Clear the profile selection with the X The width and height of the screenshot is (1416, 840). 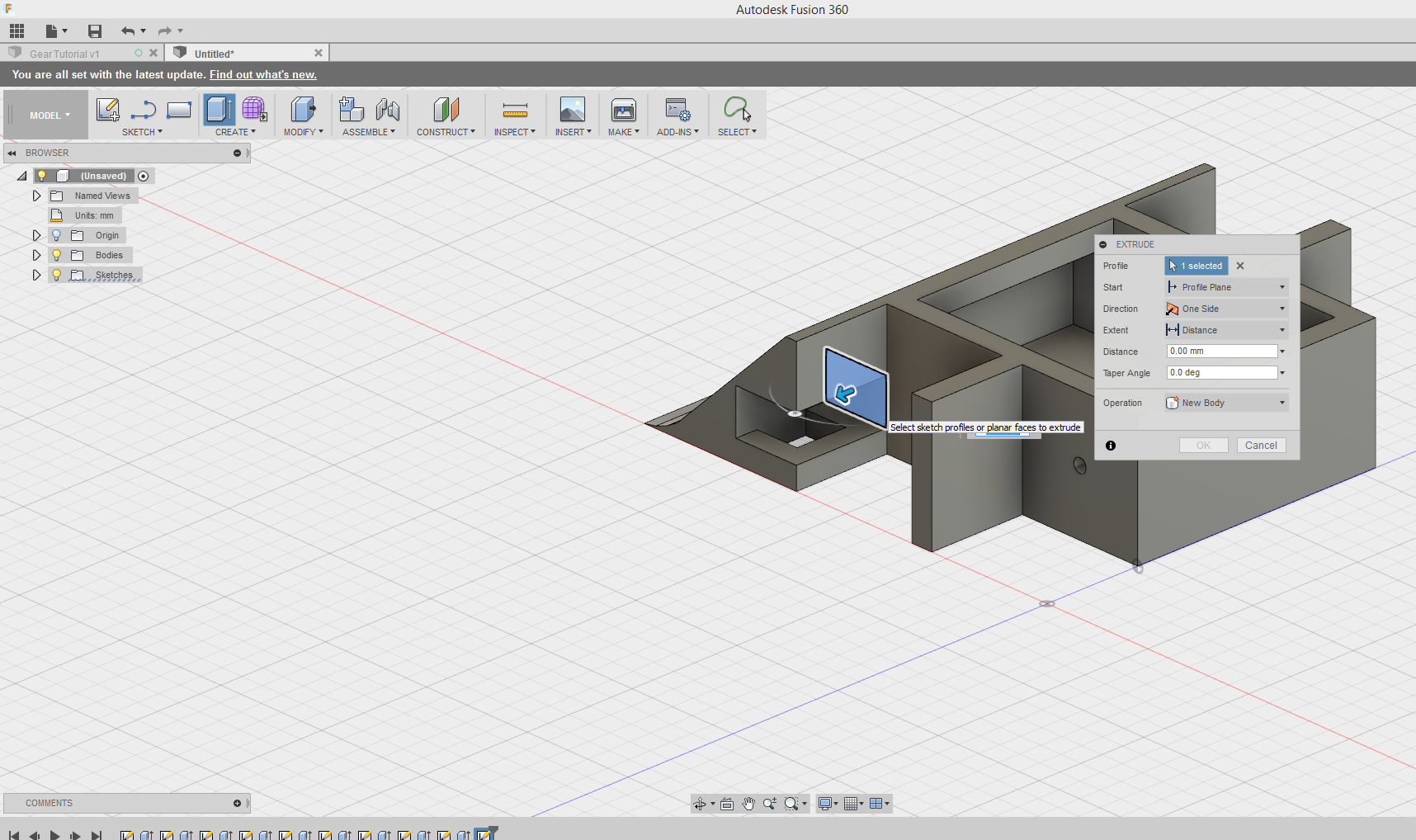point(1240,266)
